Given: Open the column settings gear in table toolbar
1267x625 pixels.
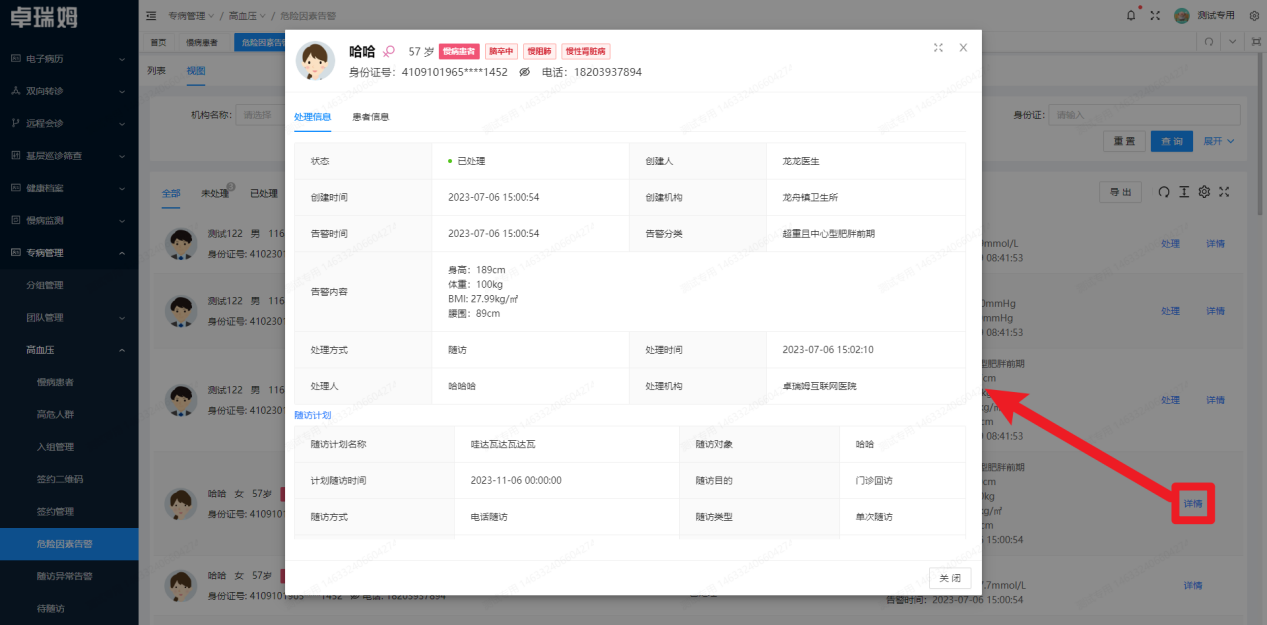Looking at the screenshot, I should (1203, 191).
